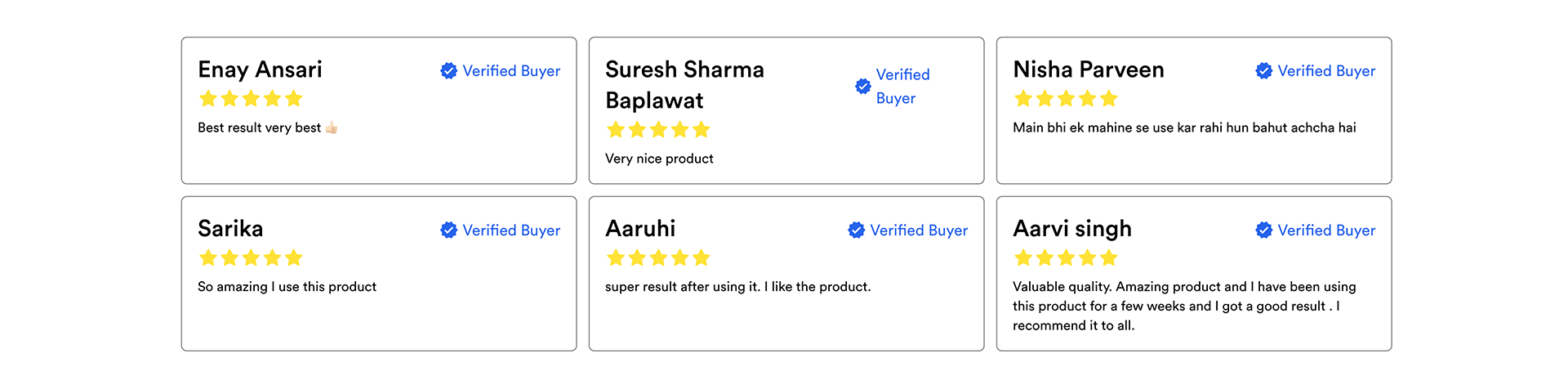The height and width of the screenshot is (376, 1568).
Task: Select the review text 'So amazing I use this product'
Action: tap(287, 287)
